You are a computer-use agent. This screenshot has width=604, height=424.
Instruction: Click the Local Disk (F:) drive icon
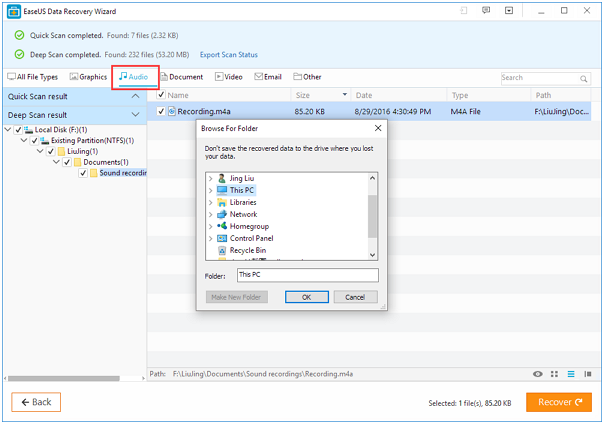tap(29, 130)
